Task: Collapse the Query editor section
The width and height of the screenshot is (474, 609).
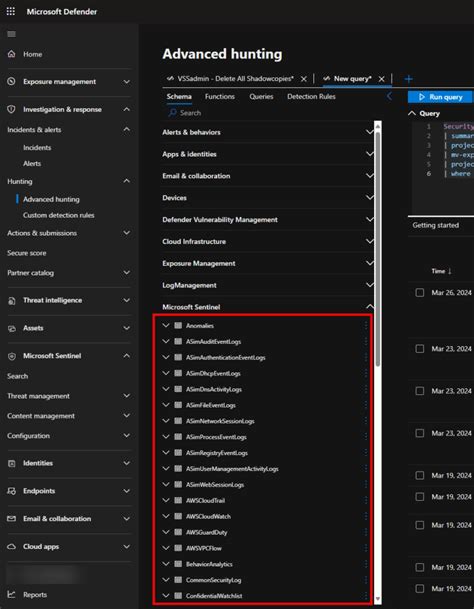Action: [412, 113]
